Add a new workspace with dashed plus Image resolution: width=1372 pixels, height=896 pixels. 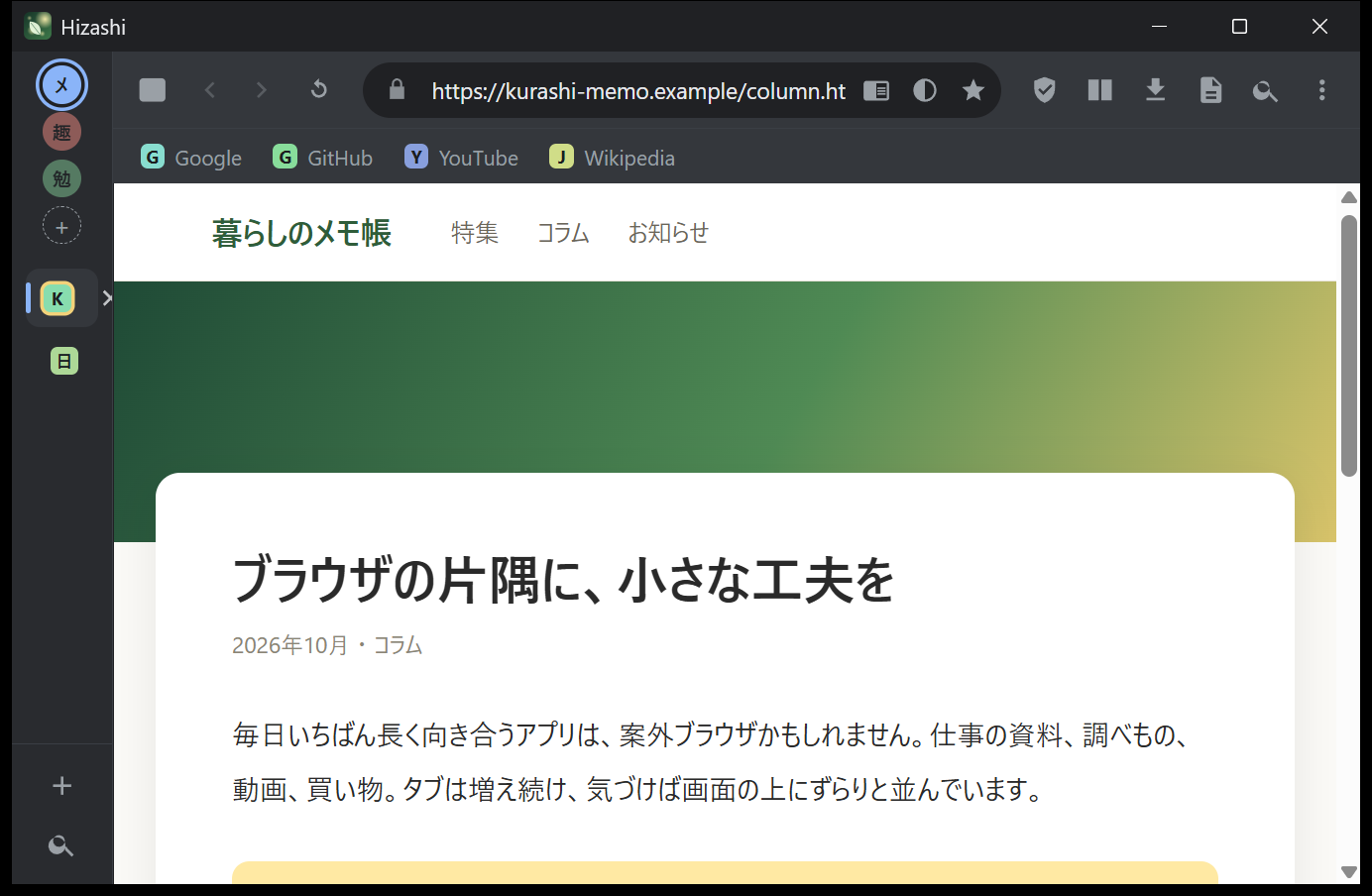coord(61,227)
